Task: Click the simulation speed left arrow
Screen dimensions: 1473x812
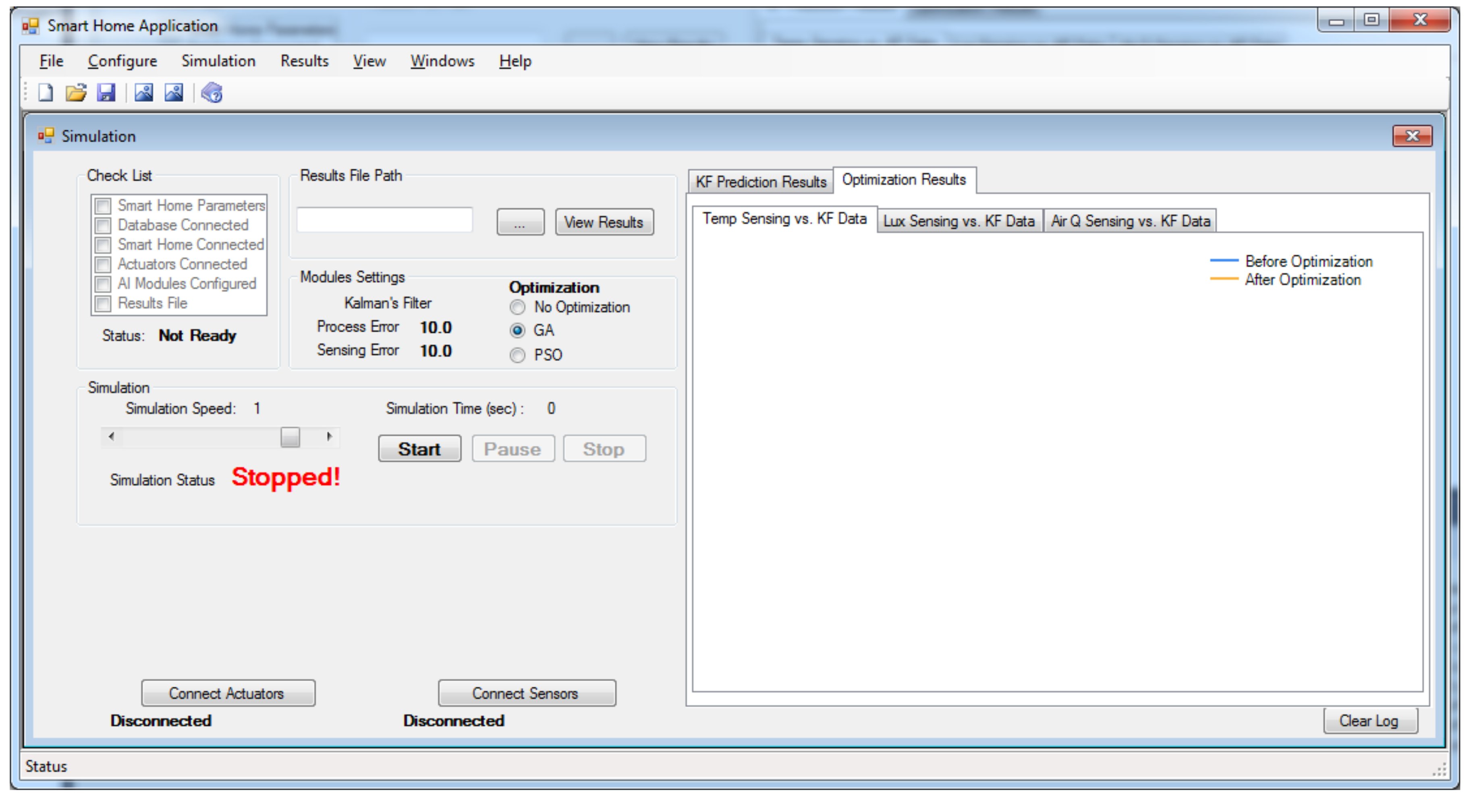Action: point(112,437)
